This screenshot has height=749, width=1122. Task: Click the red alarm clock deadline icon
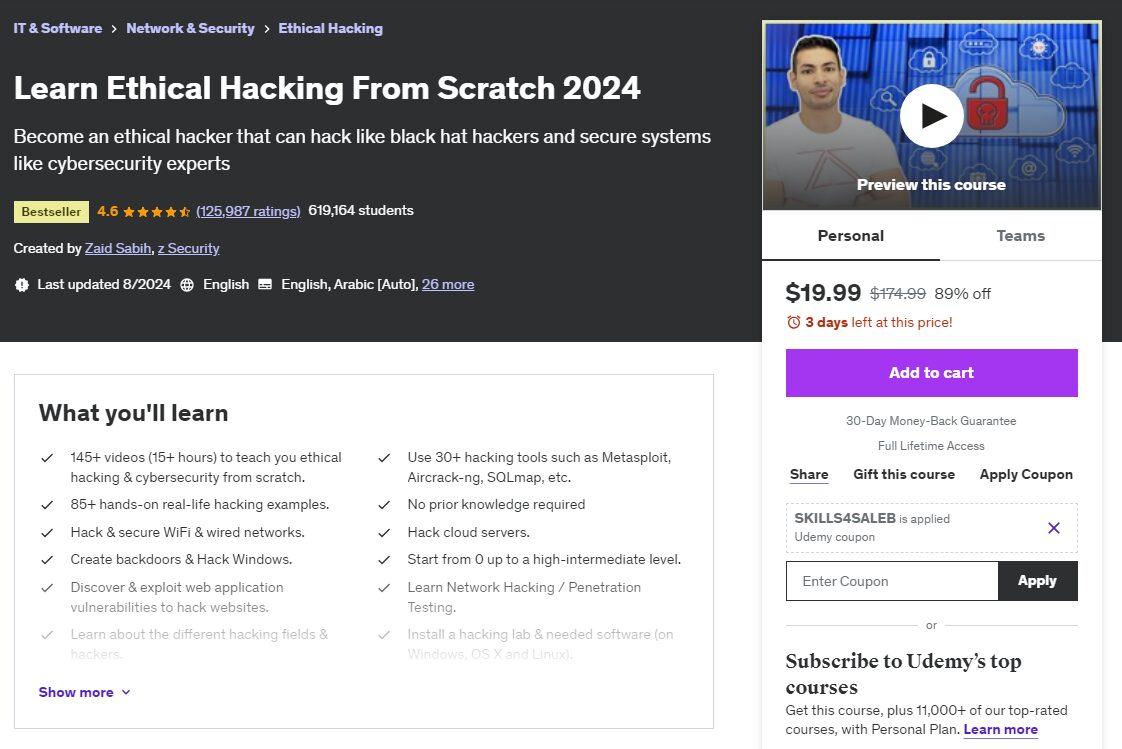coord(795,322)
